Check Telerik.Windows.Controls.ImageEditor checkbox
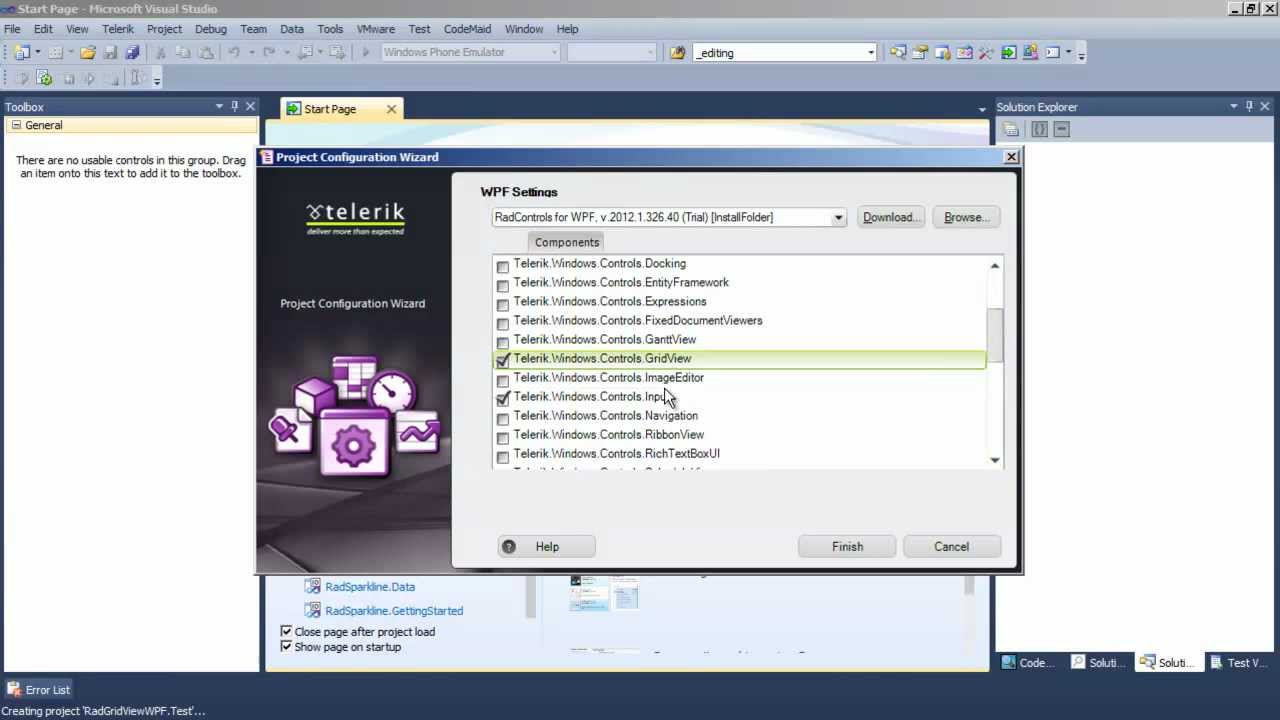The width and height of the screenshot is (1280, 720). point(503,381)
